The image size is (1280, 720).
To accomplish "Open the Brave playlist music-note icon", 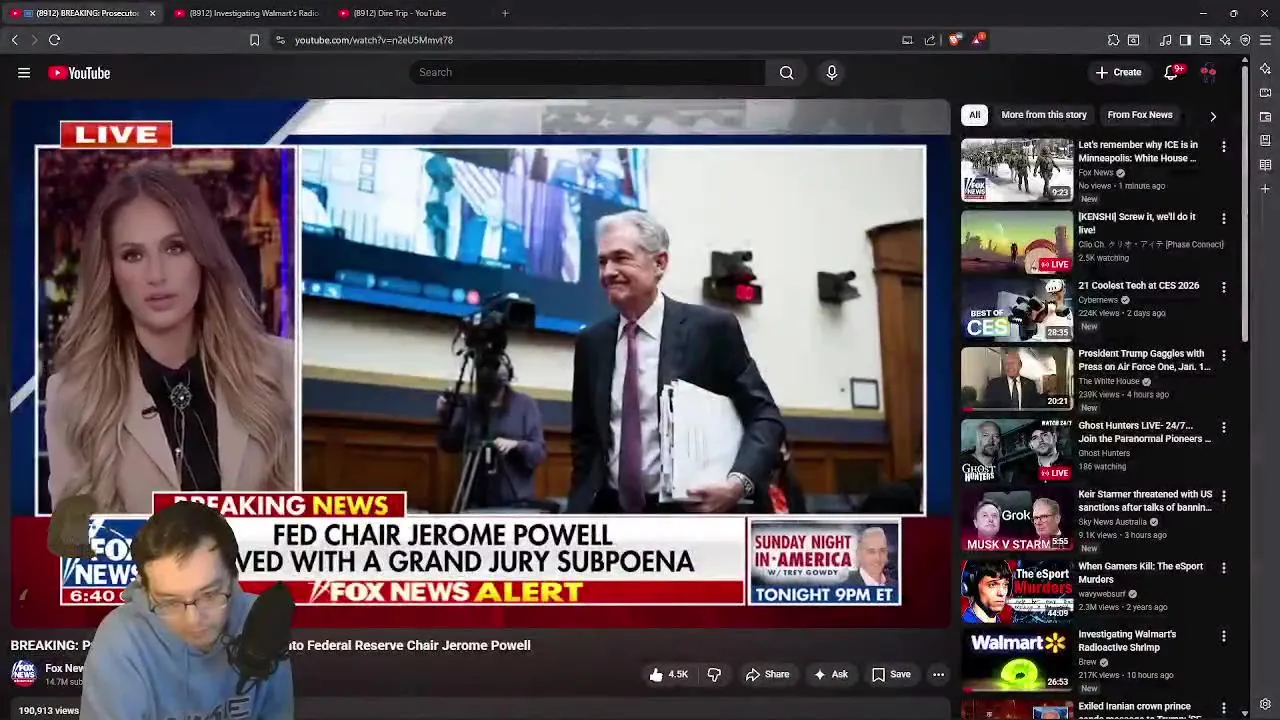I will click(1165, 40).
